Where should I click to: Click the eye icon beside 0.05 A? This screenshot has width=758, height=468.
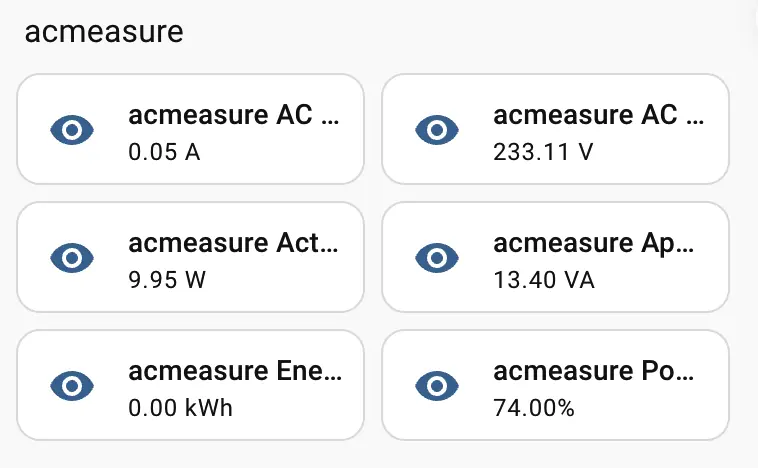click(x=71, y=129)
